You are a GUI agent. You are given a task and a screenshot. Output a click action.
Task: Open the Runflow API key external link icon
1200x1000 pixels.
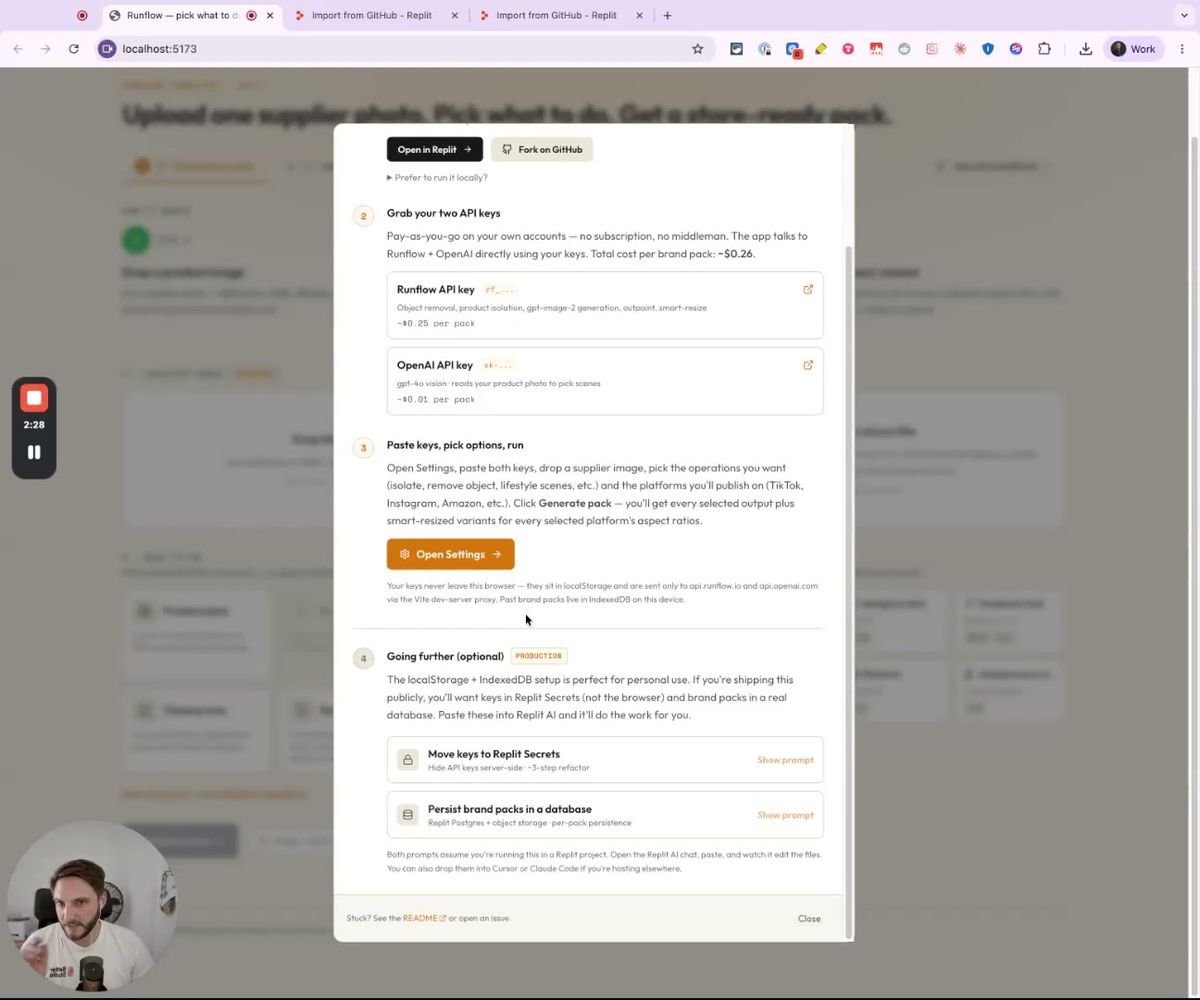[x=808, y=290]
